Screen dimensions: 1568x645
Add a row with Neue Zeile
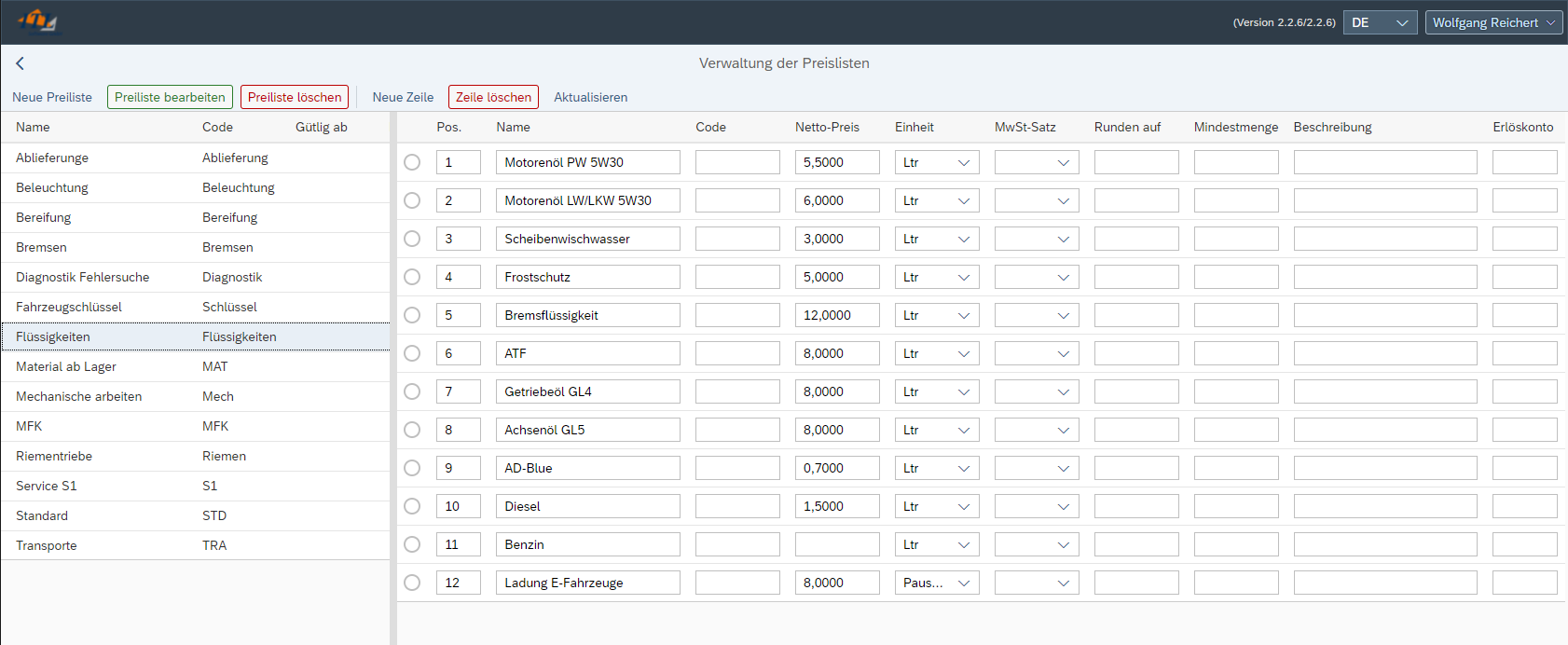point(403,97)
